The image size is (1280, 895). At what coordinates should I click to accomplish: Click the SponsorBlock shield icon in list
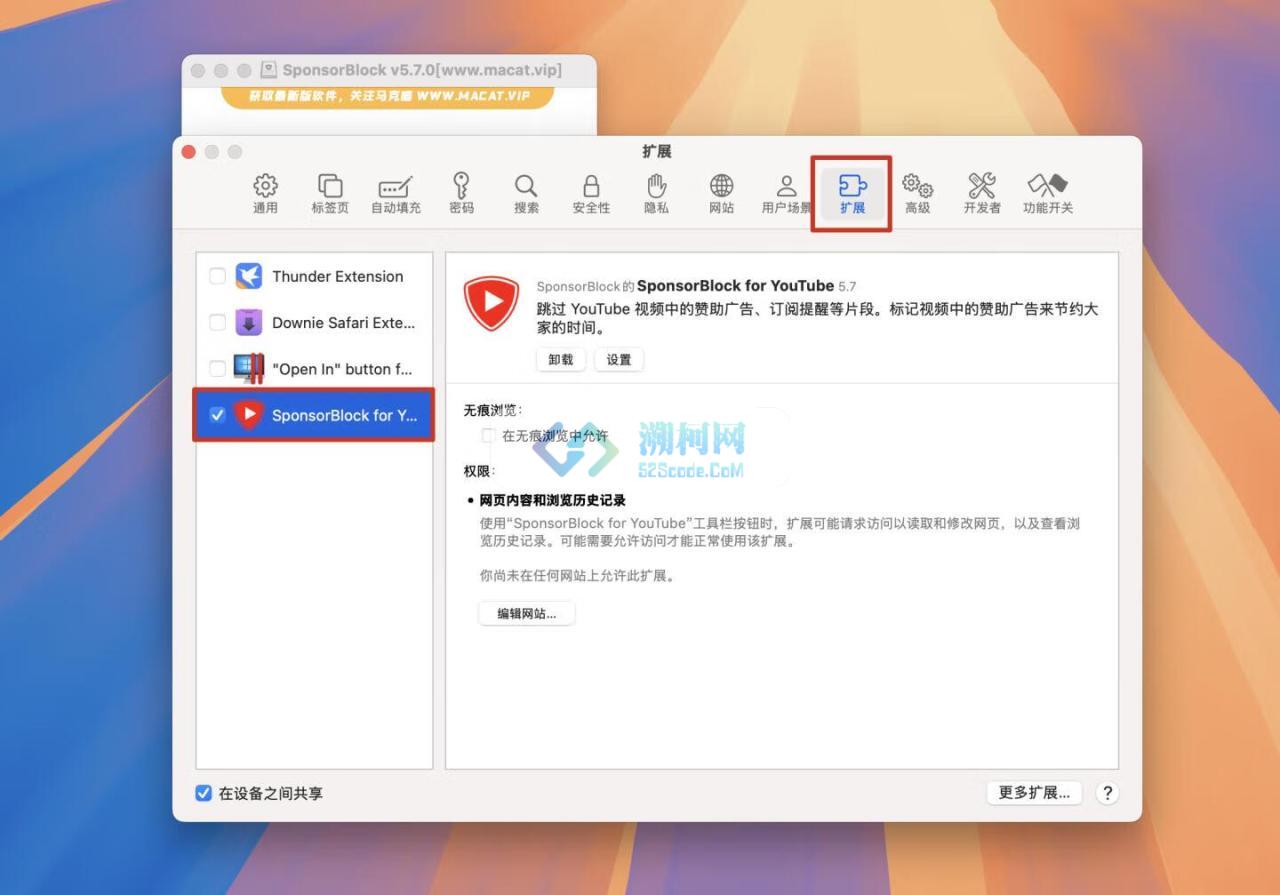click(249, 415)
